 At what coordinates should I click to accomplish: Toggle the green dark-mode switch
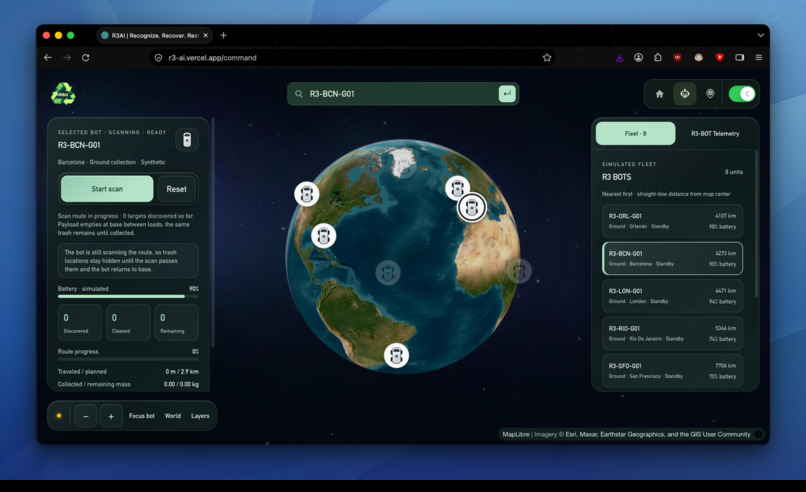[742, 94]
